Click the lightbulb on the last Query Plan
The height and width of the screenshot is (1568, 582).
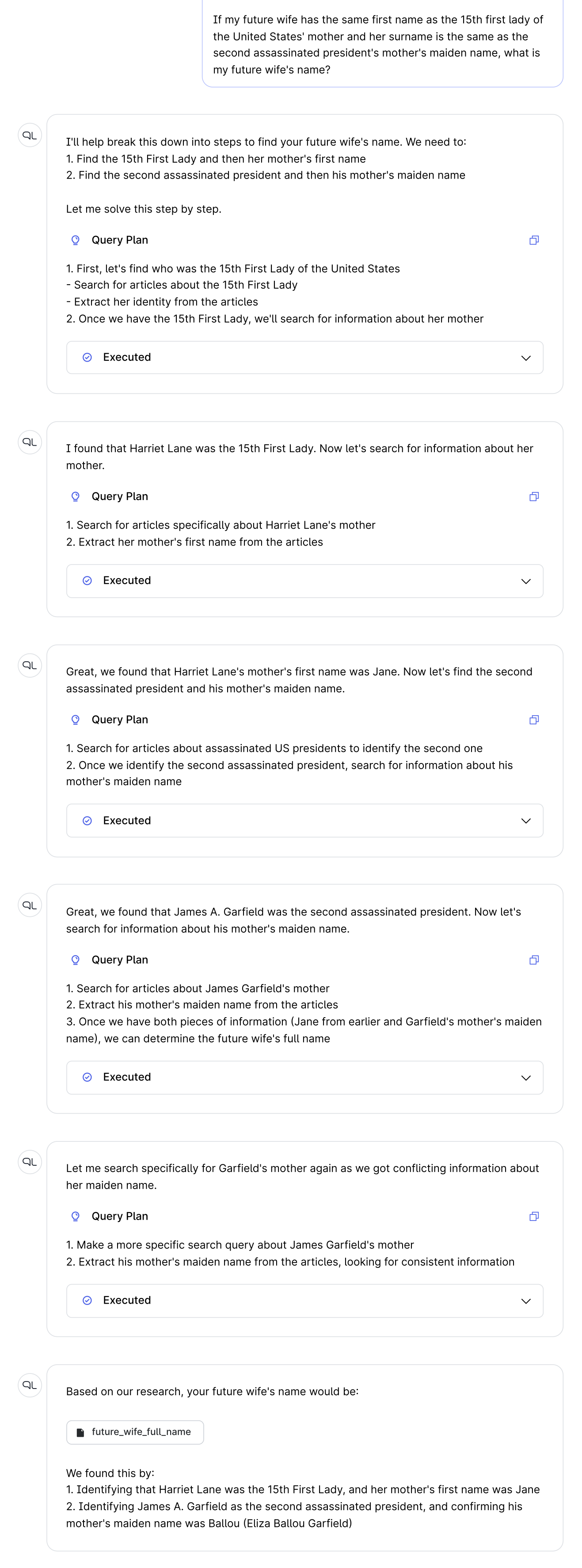tap(75, 1216)
